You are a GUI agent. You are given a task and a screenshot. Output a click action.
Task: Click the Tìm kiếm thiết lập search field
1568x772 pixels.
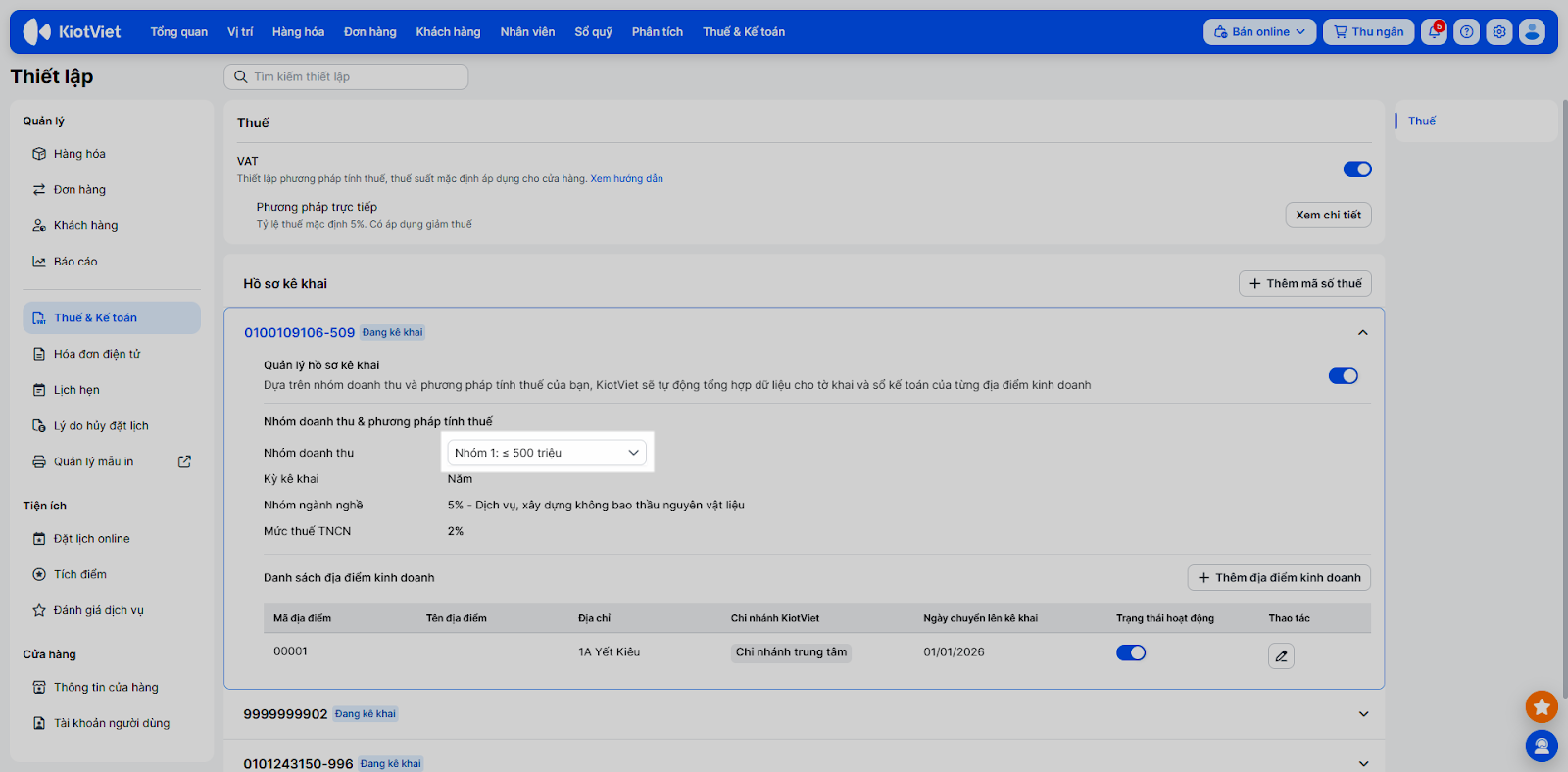(346, 76)
